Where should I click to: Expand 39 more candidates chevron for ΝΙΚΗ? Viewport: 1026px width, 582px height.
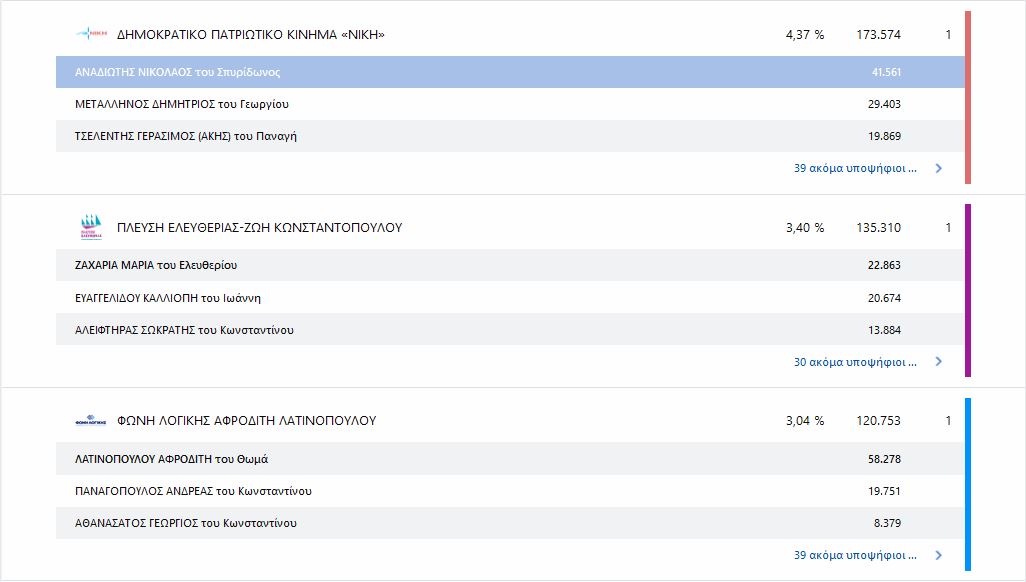[x=938, y=169]
